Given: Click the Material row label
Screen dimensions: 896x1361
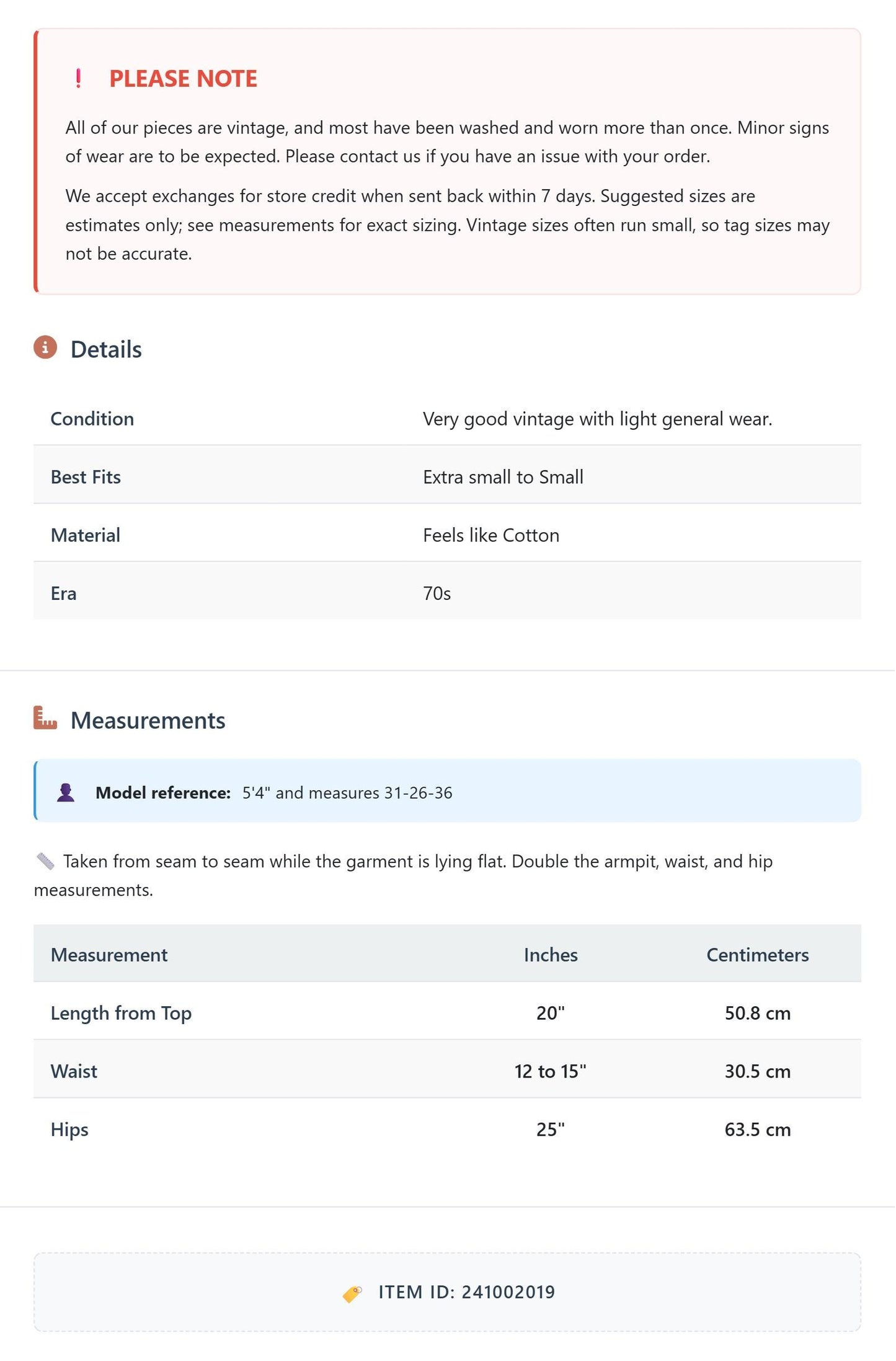Looking at the screenshot, I should pos(86,535).
